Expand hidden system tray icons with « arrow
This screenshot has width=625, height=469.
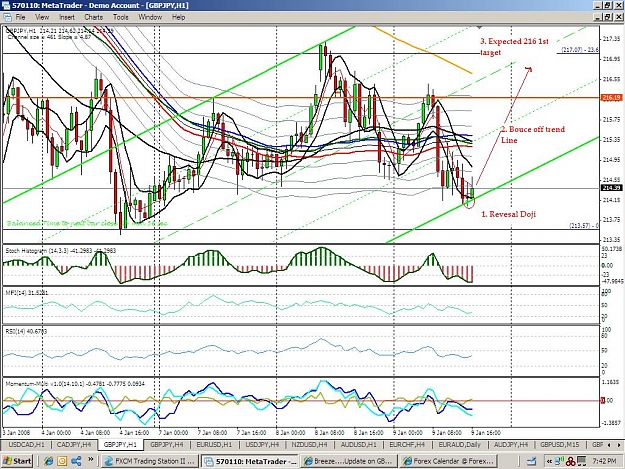pos(549,461)
